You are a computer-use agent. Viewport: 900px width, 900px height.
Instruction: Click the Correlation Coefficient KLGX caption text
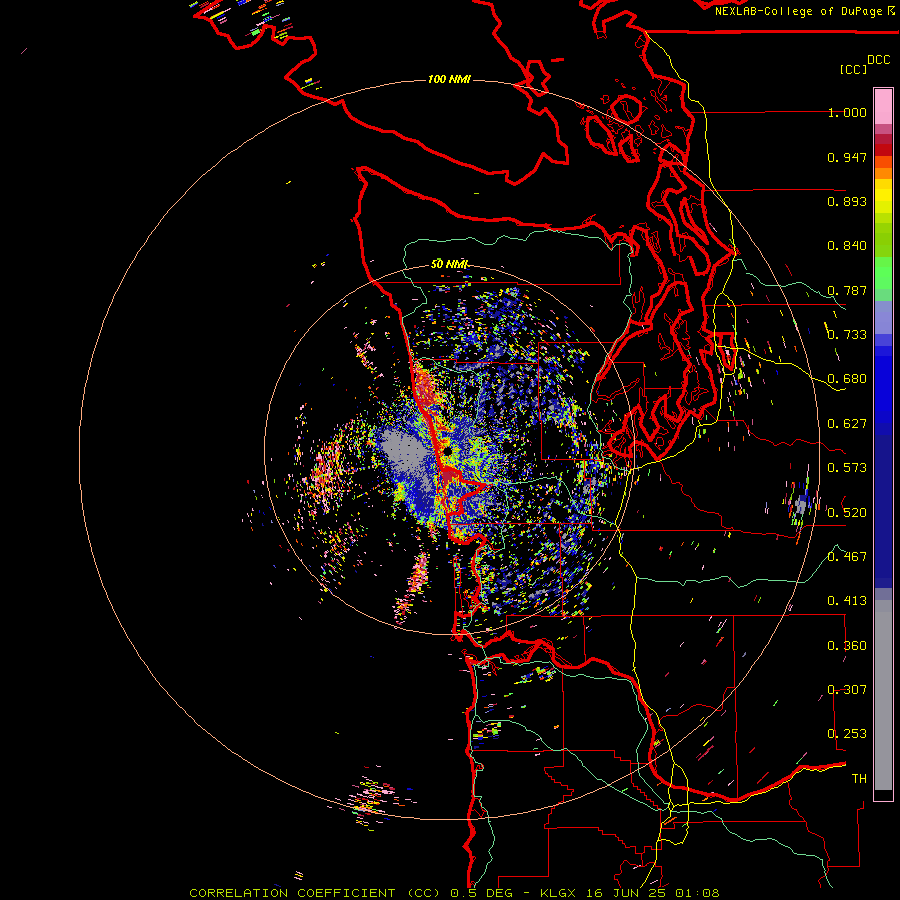point(454,893)
